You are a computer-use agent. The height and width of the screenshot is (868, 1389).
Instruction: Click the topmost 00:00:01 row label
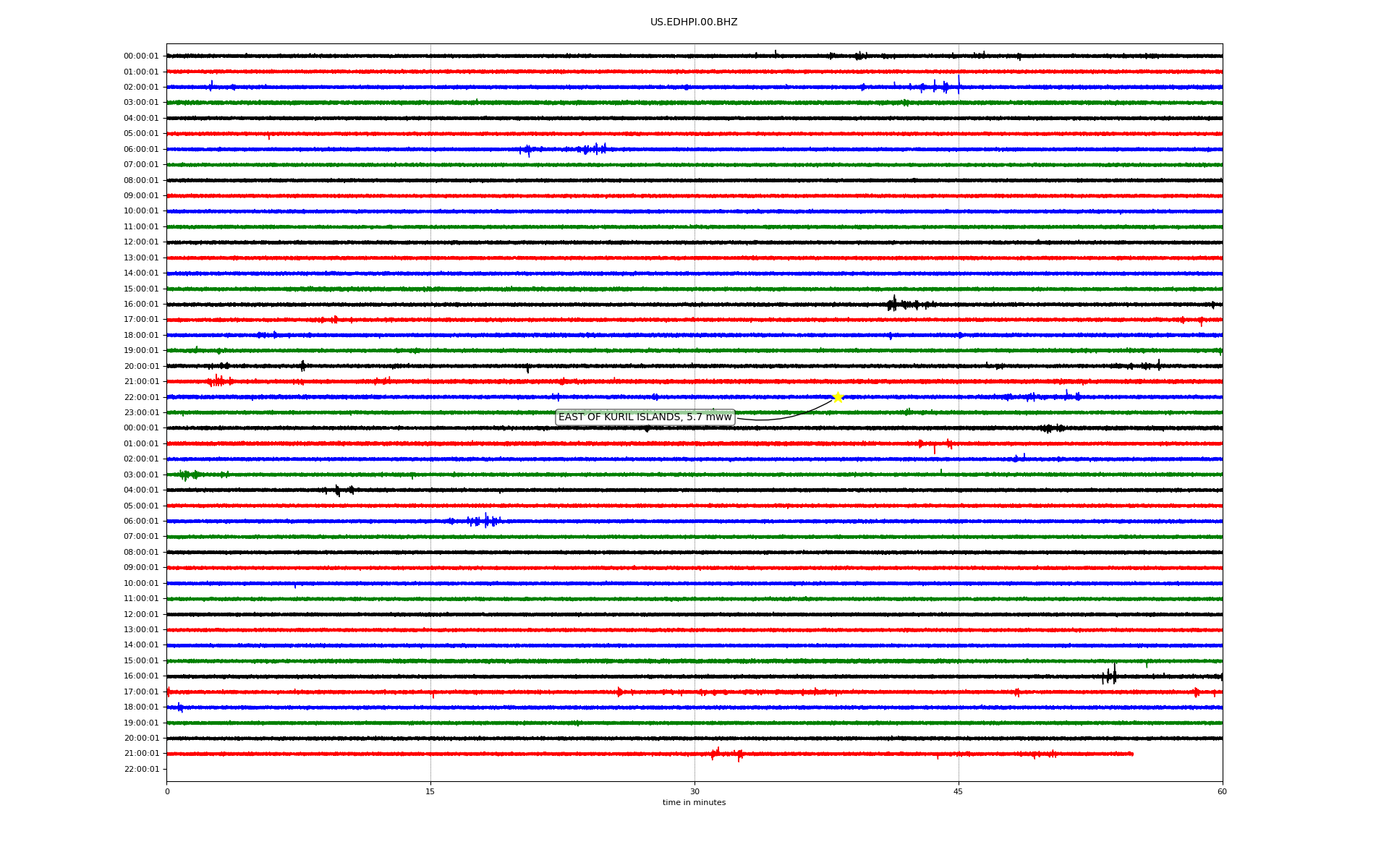point(141,56)
